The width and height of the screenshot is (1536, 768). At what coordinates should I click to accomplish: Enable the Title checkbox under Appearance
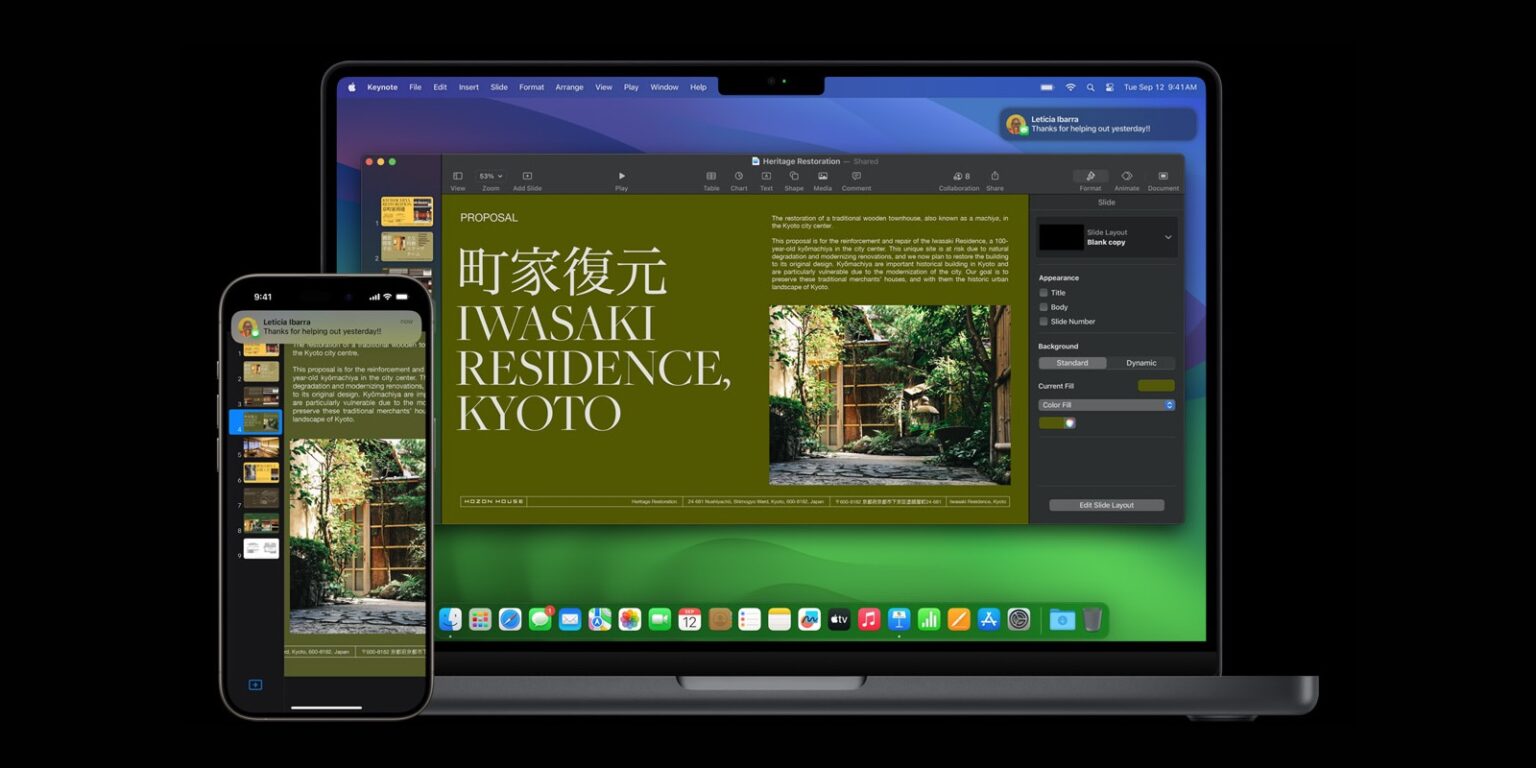(x=1044, y=293)
